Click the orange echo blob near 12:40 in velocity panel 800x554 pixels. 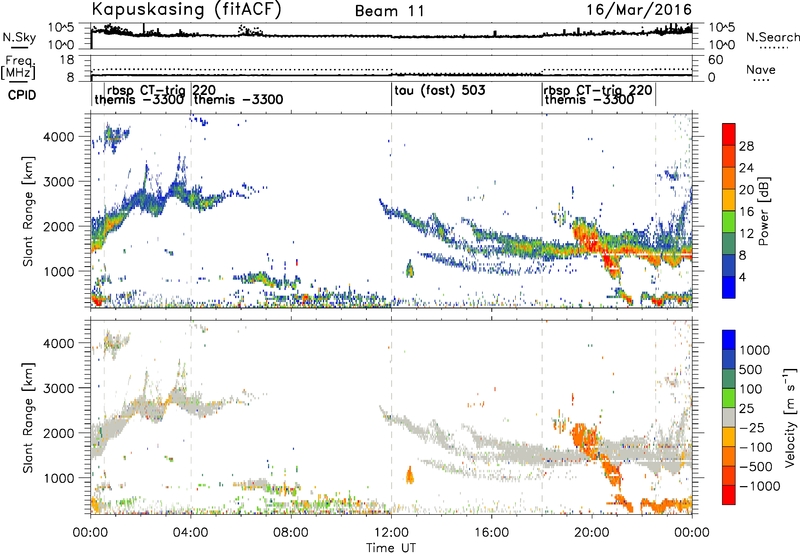tap(409, 475)
